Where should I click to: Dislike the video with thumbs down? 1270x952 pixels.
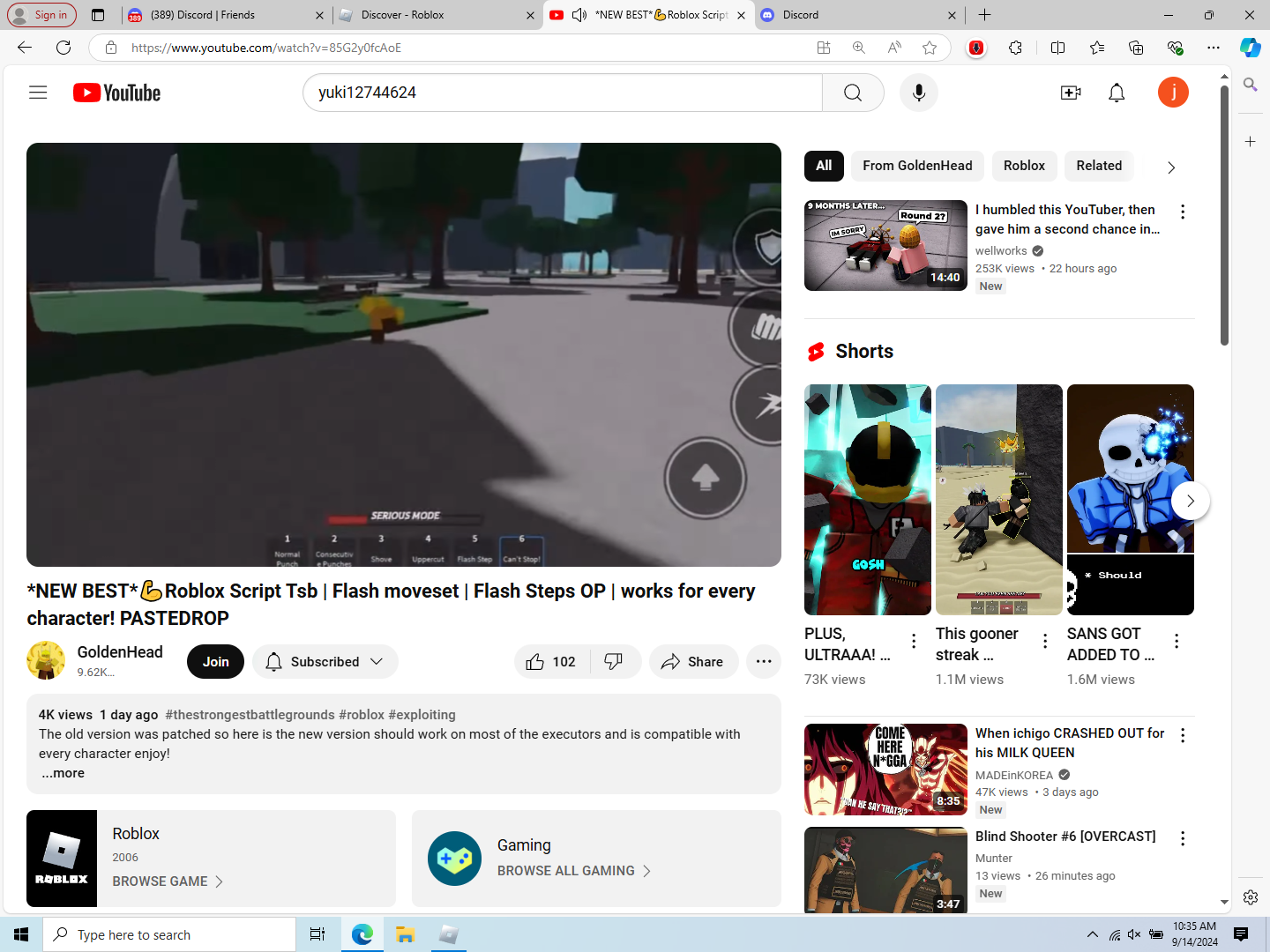[x=614, y=662]
